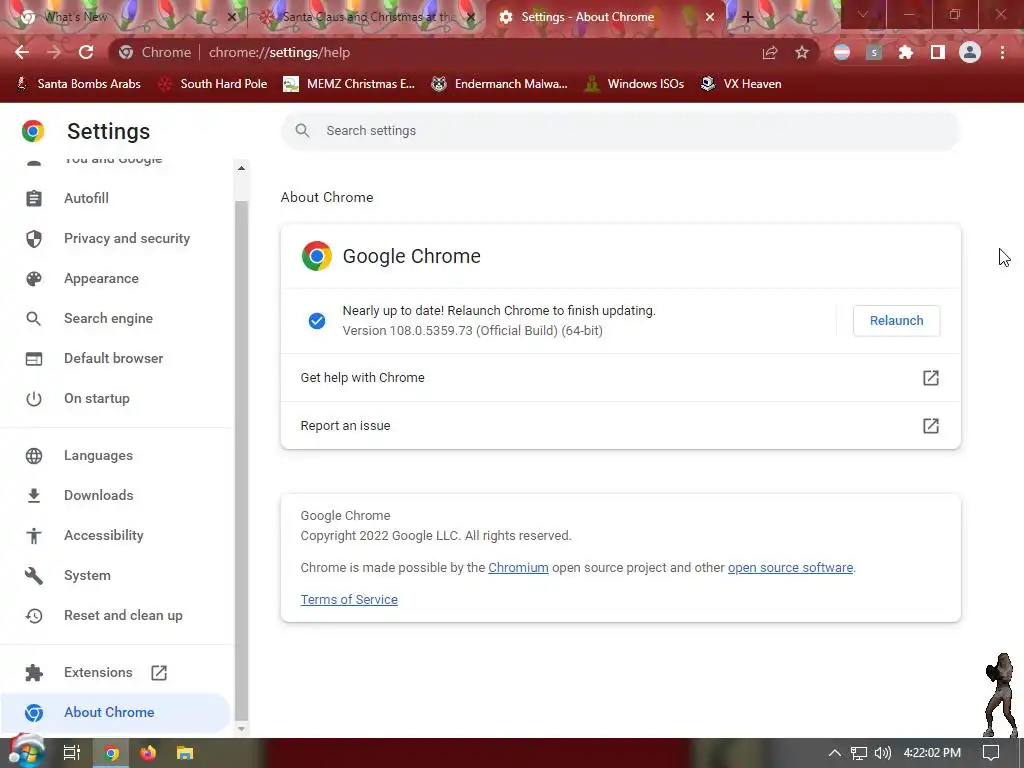Click the gray 'S' extension icon

click(874, 52)
